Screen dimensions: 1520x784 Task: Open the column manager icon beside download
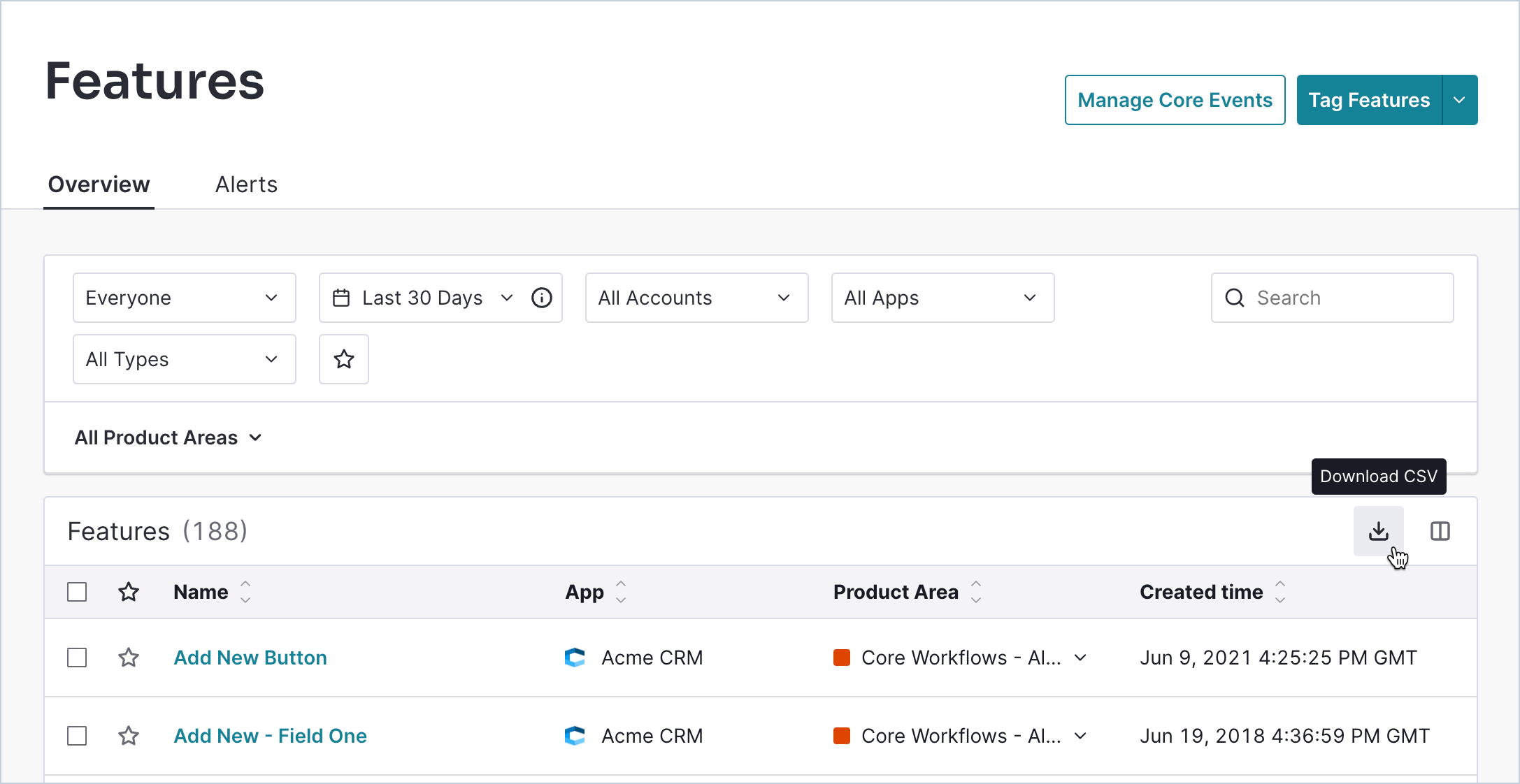[x=1440, y=531]
